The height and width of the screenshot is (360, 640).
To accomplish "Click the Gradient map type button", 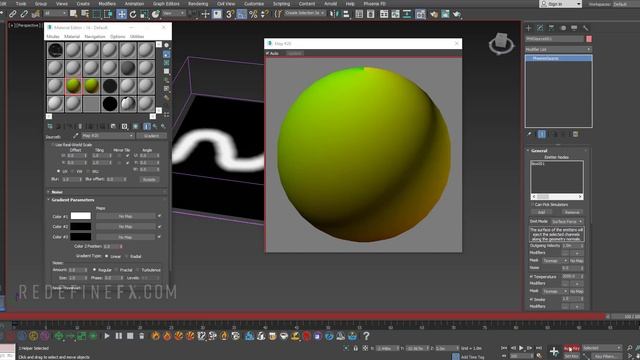I will coord(151,136).
